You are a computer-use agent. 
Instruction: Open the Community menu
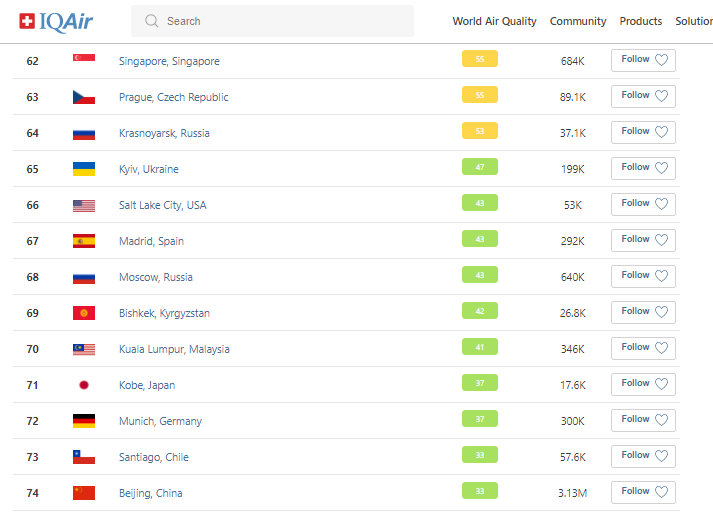(x=578, y=21)
